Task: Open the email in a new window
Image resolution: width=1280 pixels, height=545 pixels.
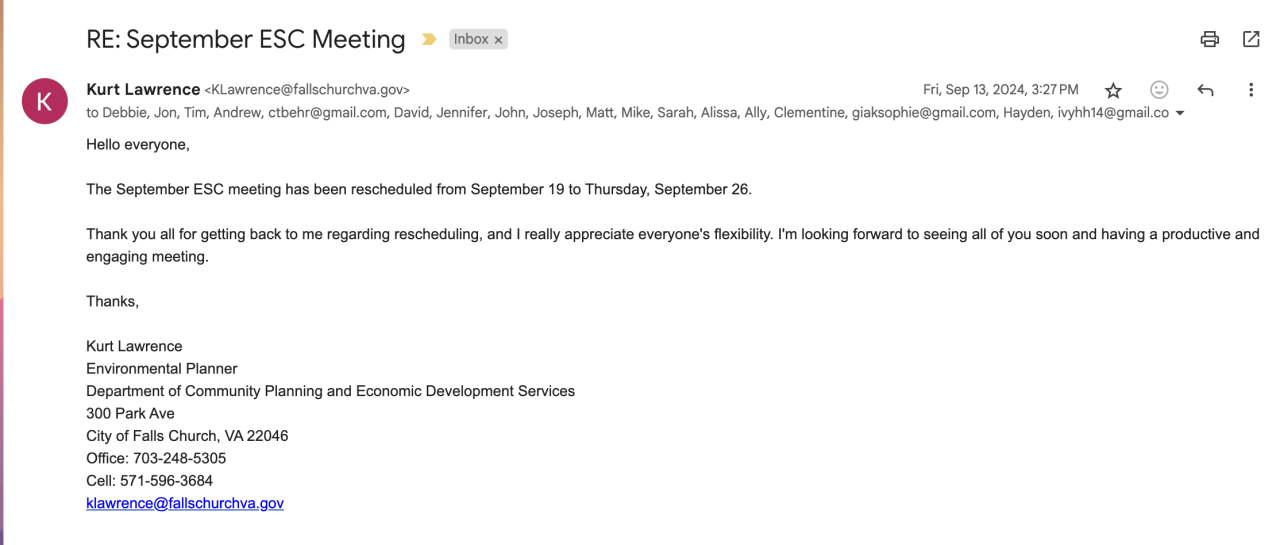Action: pyautogui.click(x=1251, y=39)
